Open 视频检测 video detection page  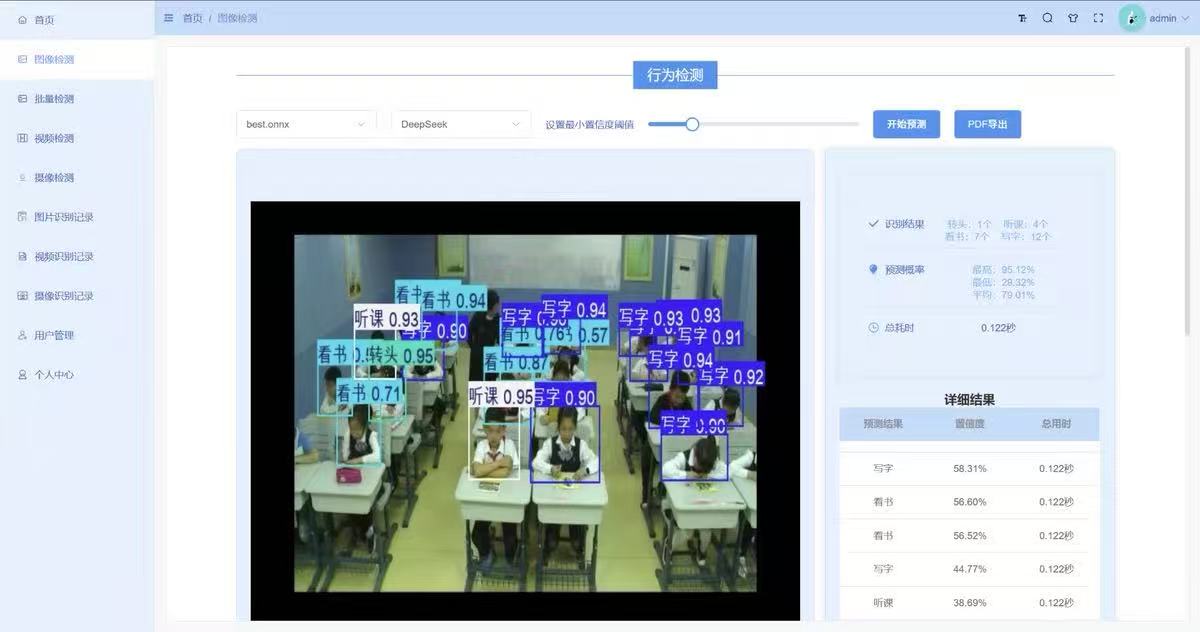point(77,138)
